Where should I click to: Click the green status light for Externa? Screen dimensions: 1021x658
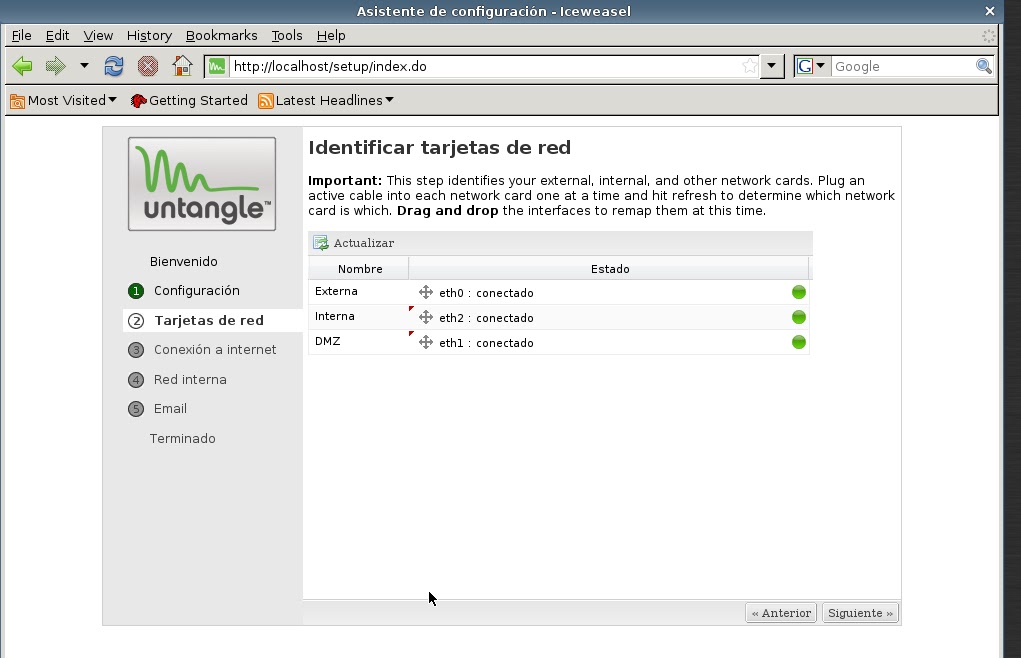798,292
